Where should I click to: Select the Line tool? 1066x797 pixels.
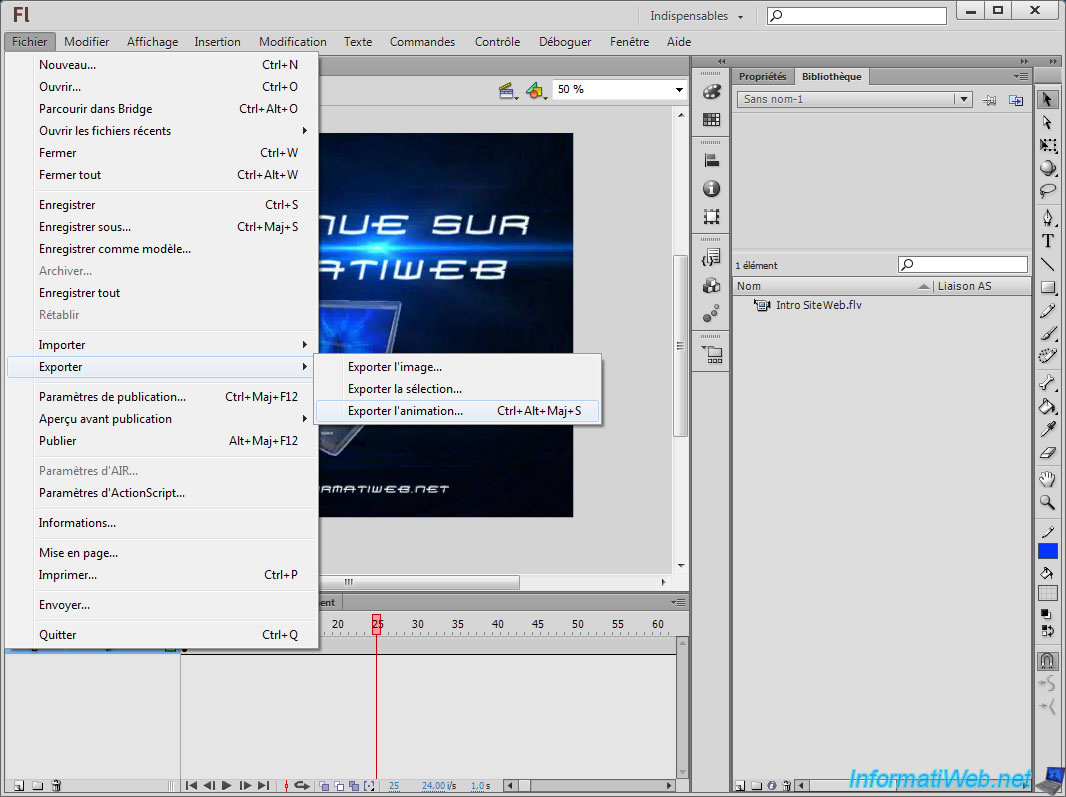[x=1048, y=264]
